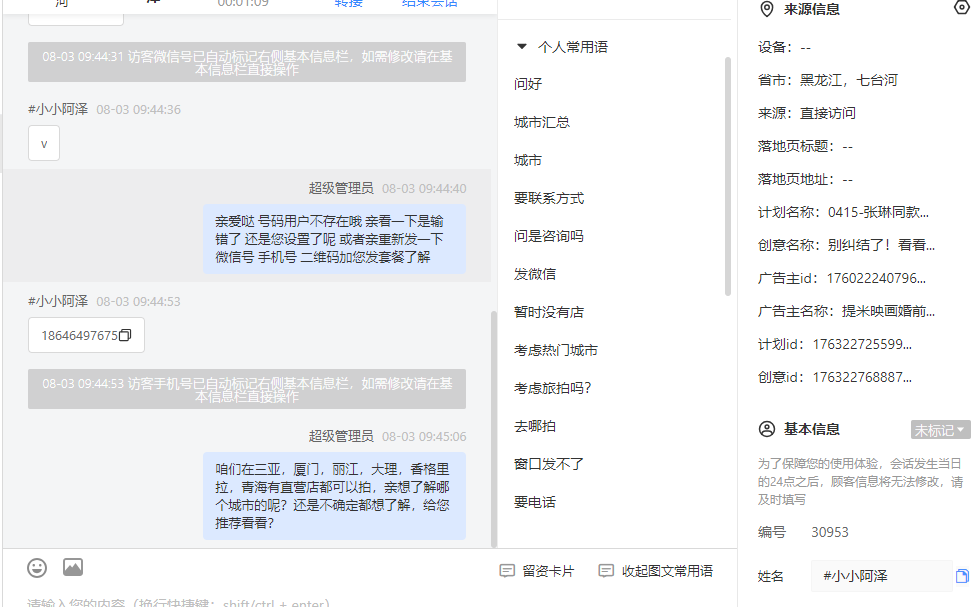Image resolution: width=979 pixels, height=607 pixels.
Task: Select the 问好 quick phrase
Action: point(528,84)
